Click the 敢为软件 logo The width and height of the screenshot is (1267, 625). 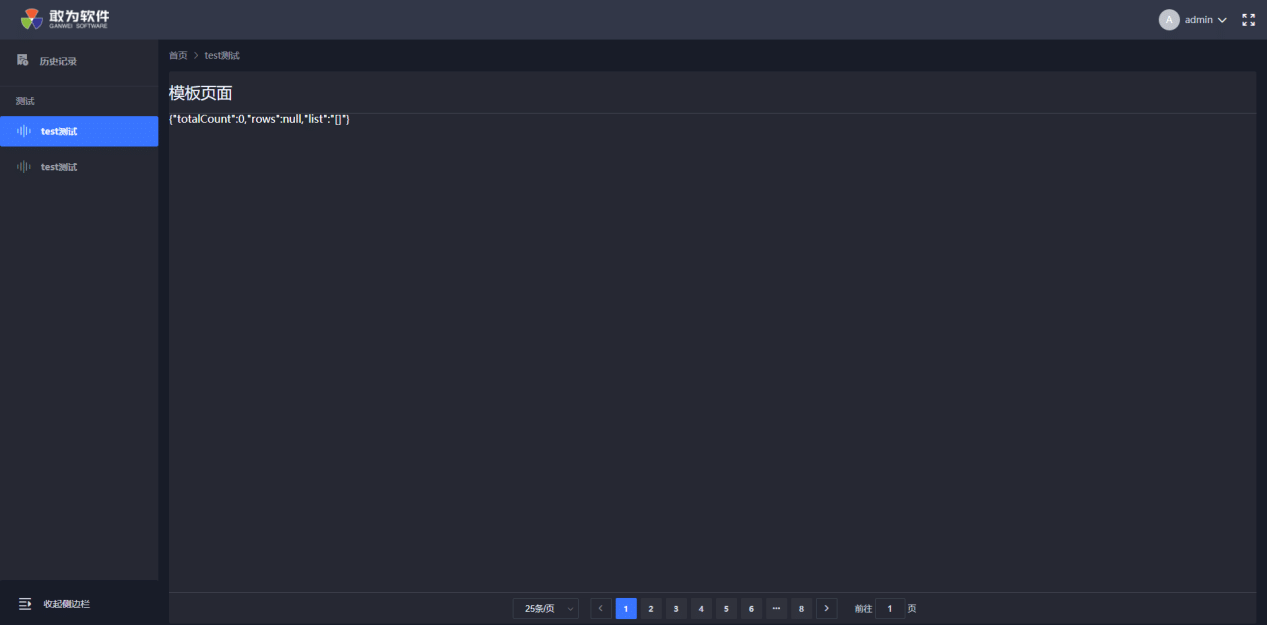tap(65, 19)
